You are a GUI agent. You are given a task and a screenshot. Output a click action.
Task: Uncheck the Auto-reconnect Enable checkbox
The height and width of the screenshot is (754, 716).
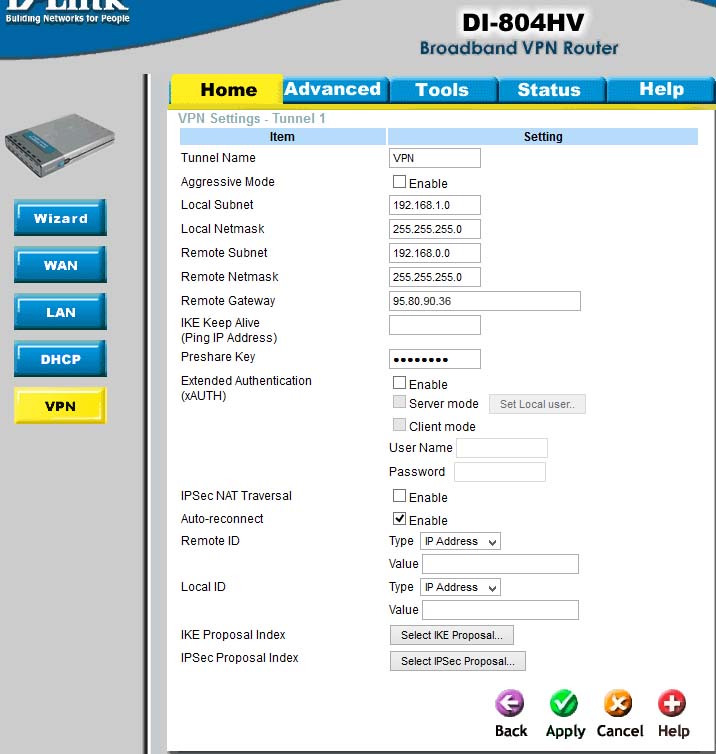tap(399, 519)
